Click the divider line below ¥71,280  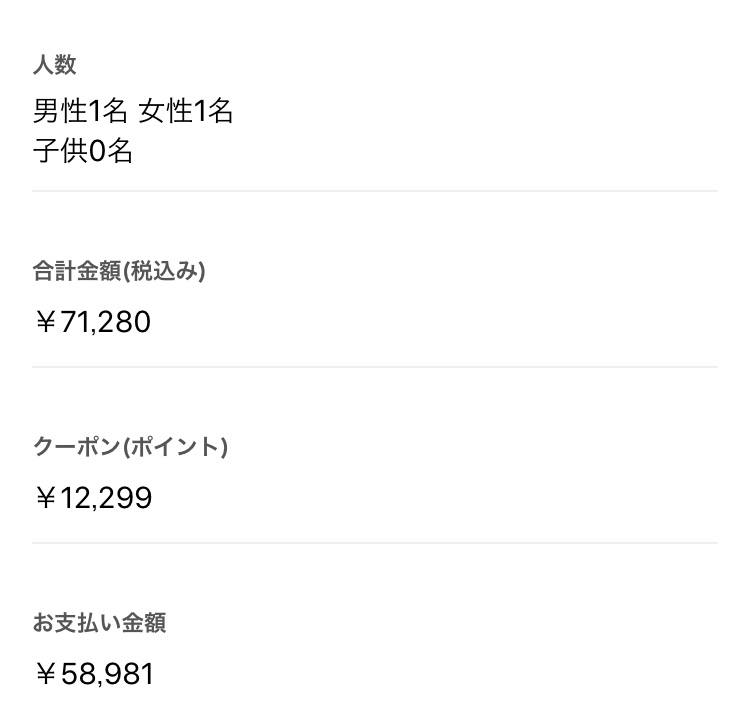[375, 367]
